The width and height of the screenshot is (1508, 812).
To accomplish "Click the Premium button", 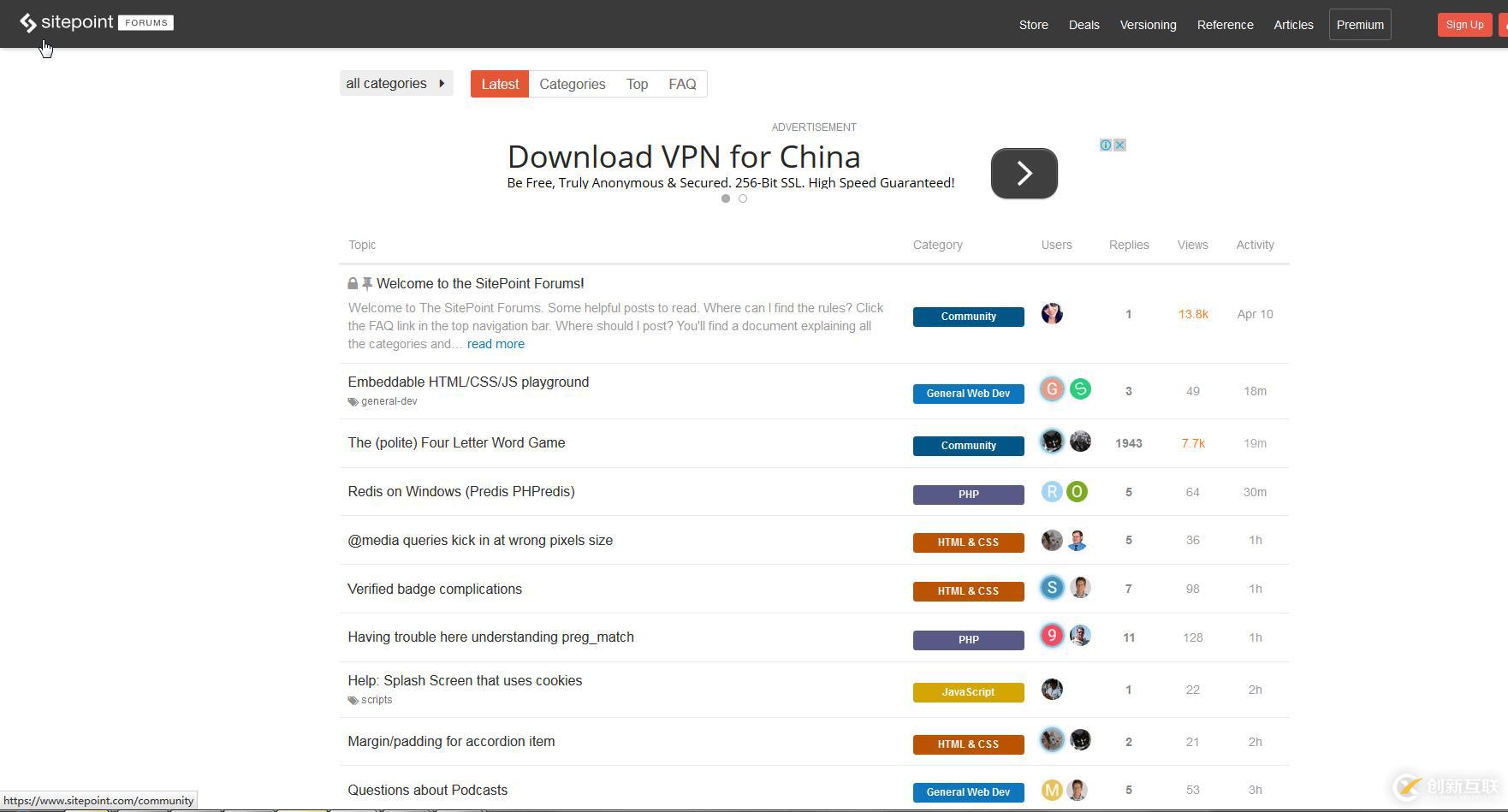I will [1360, 25].
